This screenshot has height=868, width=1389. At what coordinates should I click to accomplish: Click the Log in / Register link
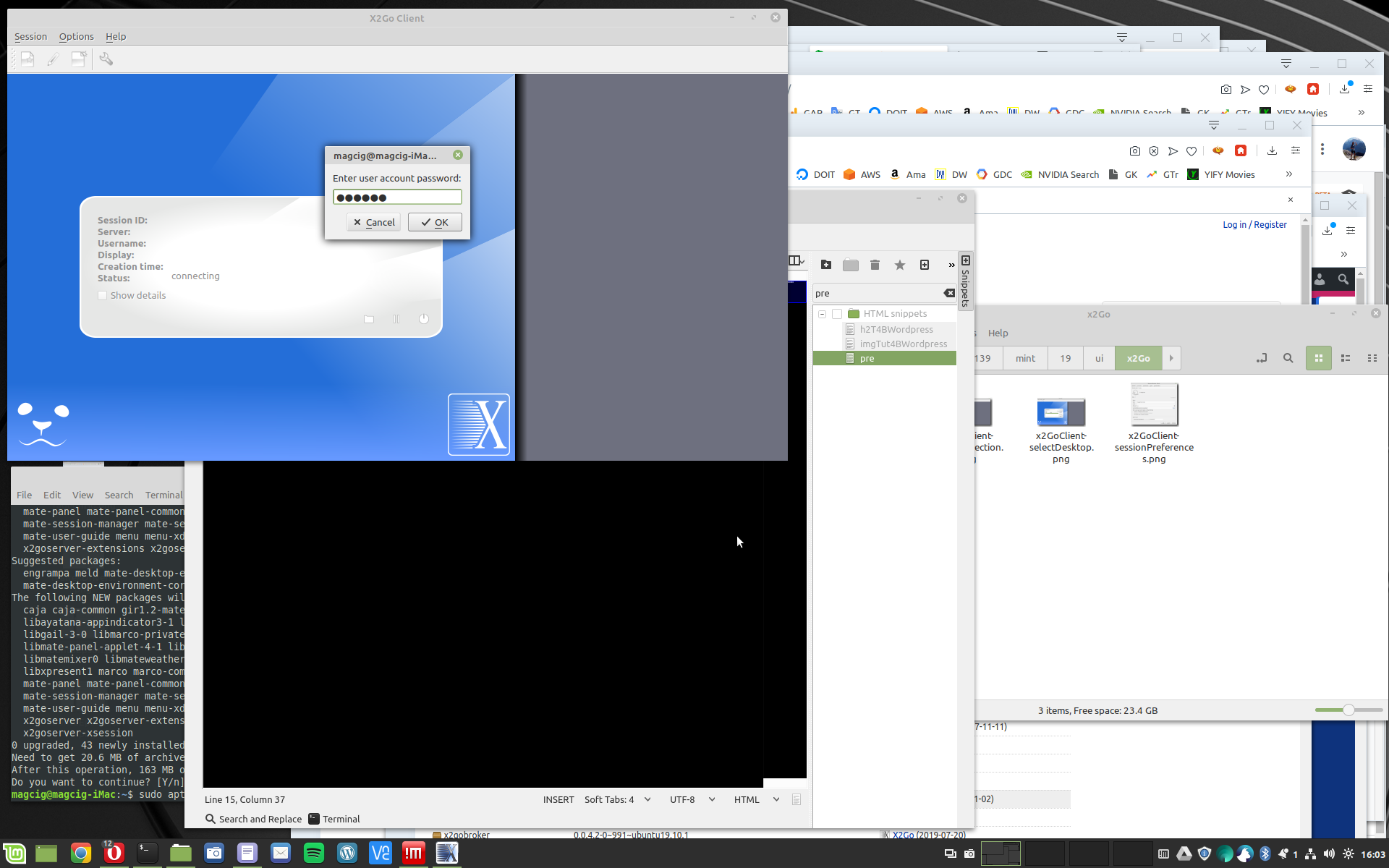[1254, 224]
